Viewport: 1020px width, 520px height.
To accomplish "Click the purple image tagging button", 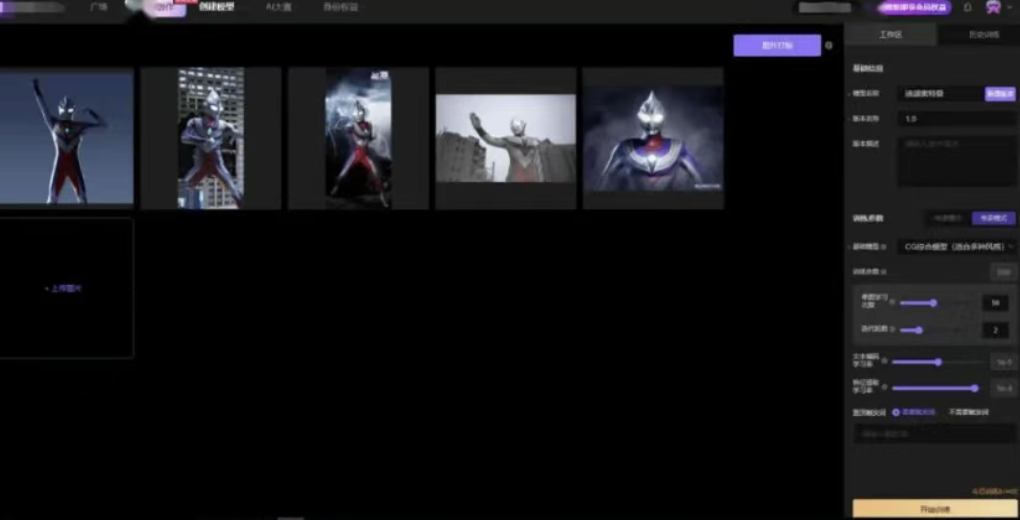I will (776, 45).
